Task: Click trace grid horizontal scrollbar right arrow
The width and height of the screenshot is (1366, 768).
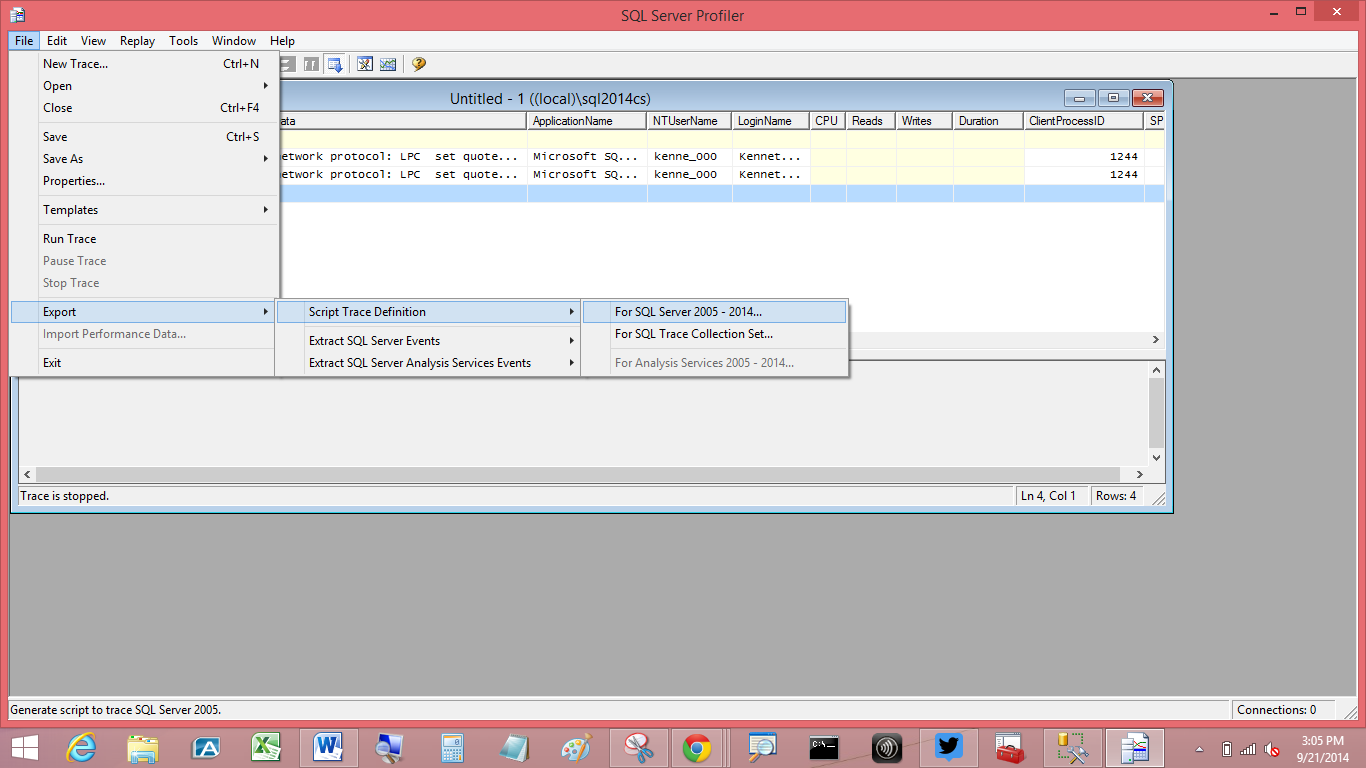Action: point(1156,340)
